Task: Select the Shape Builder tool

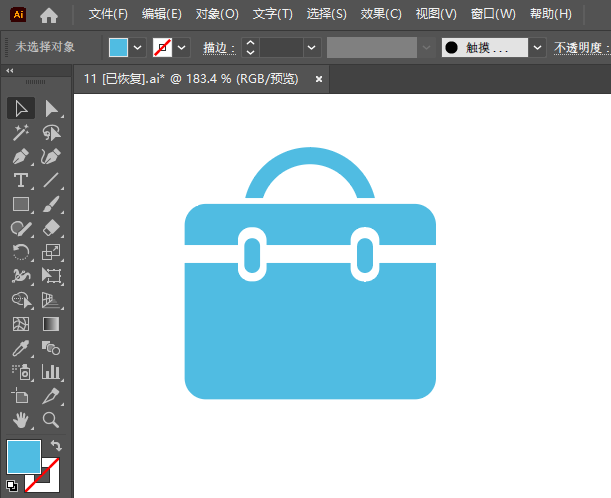Action: point(21,300)
